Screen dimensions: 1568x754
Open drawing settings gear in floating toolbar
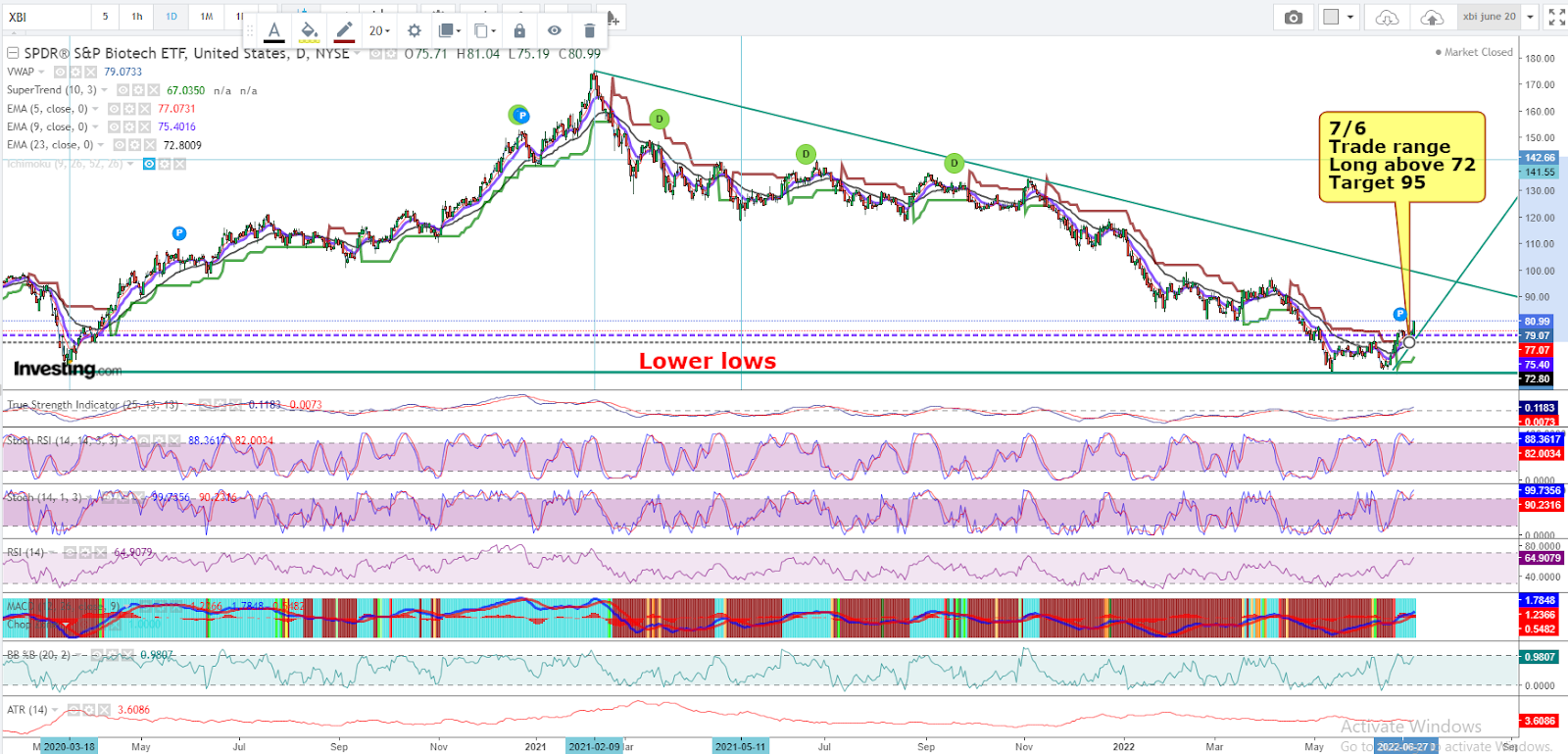(x=414, y=31)
